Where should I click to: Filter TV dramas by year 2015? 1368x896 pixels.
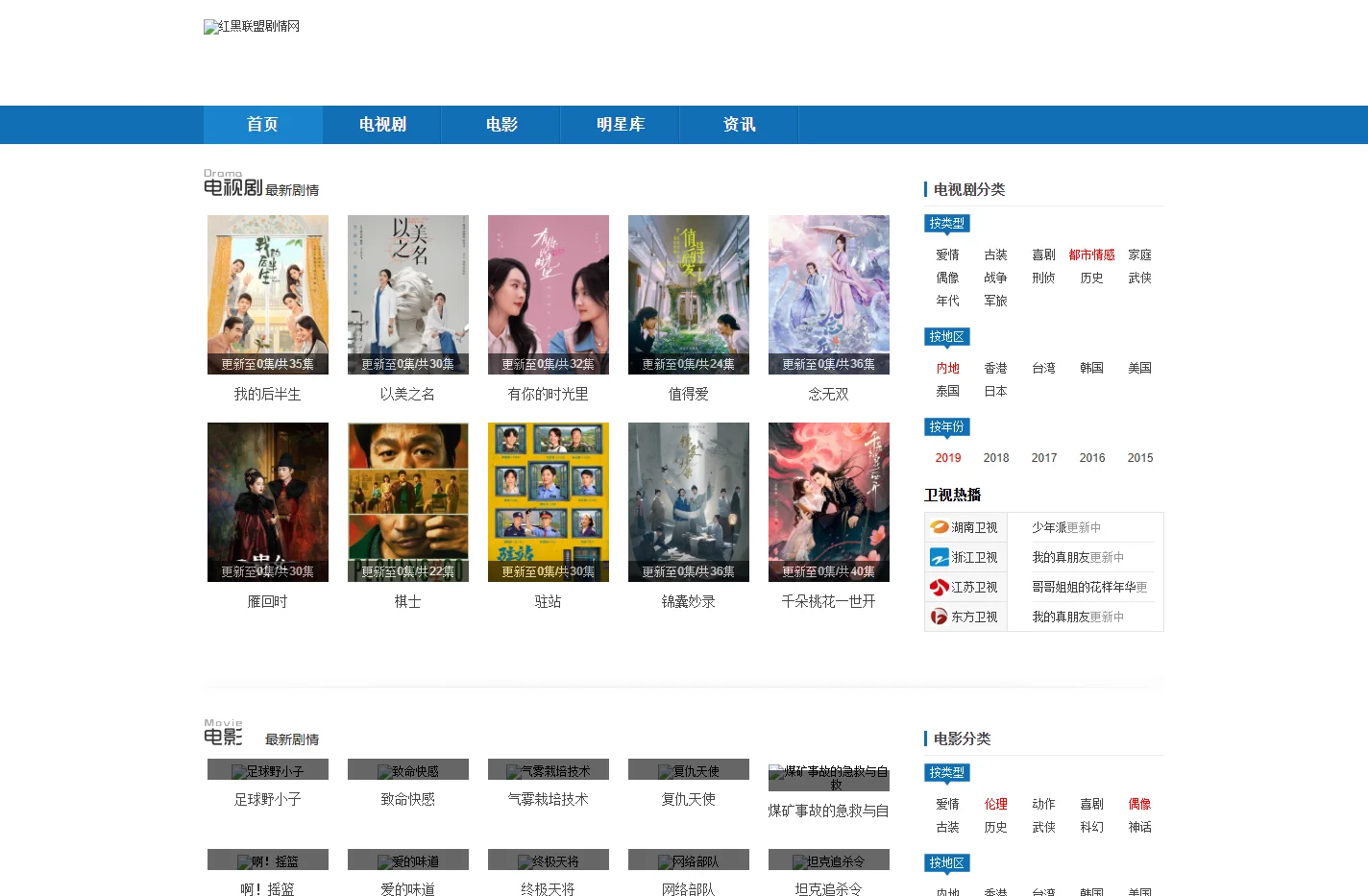pyautogui.click(x=1140, y=458)
